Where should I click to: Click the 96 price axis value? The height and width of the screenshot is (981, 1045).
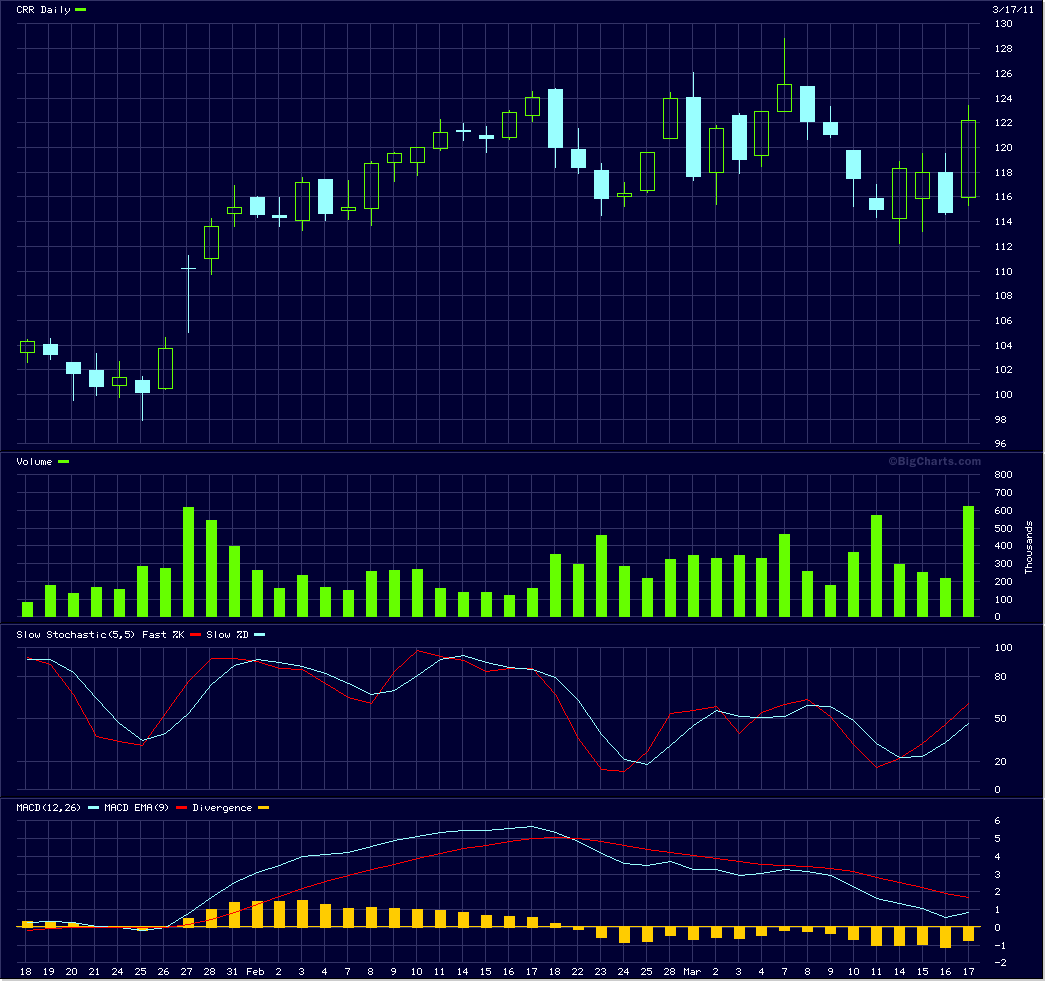(1000, 443)
